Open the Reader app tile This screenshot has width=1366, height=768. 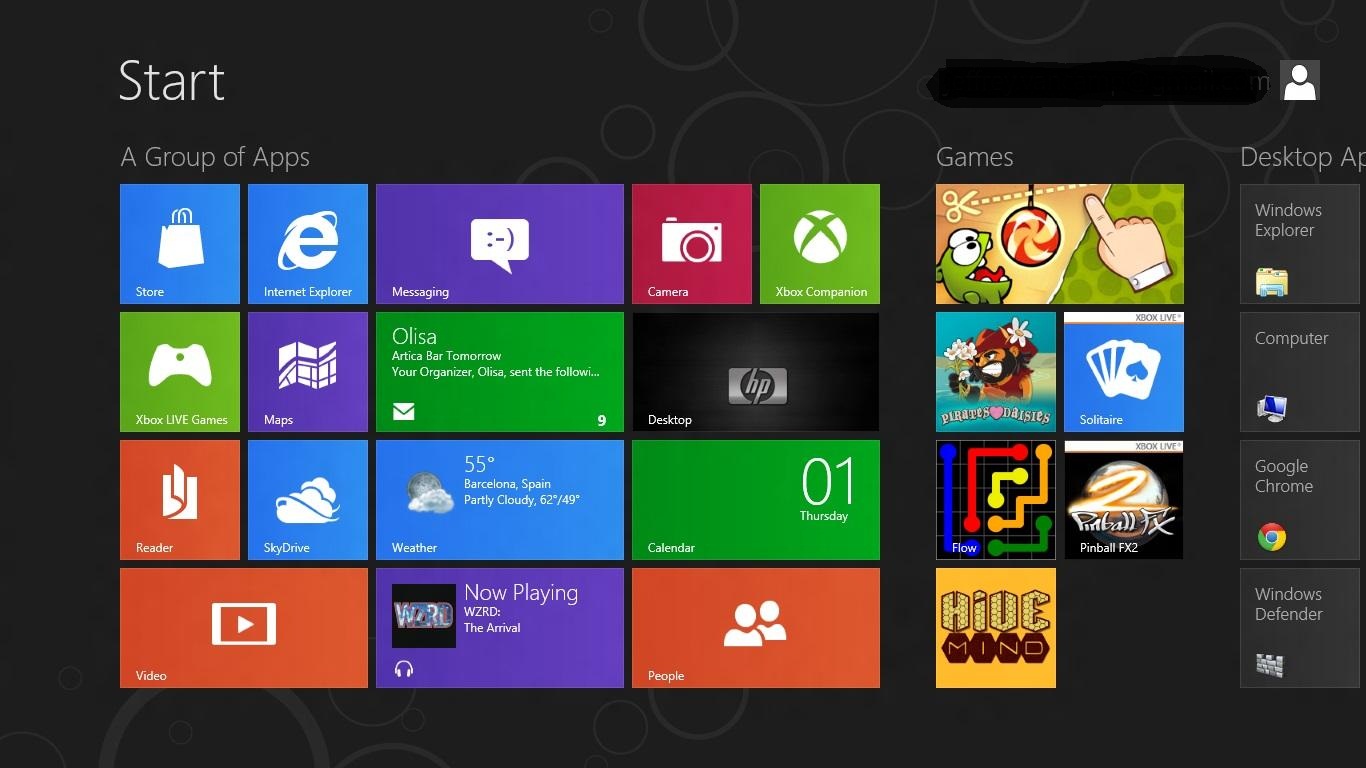pos(180,500)
